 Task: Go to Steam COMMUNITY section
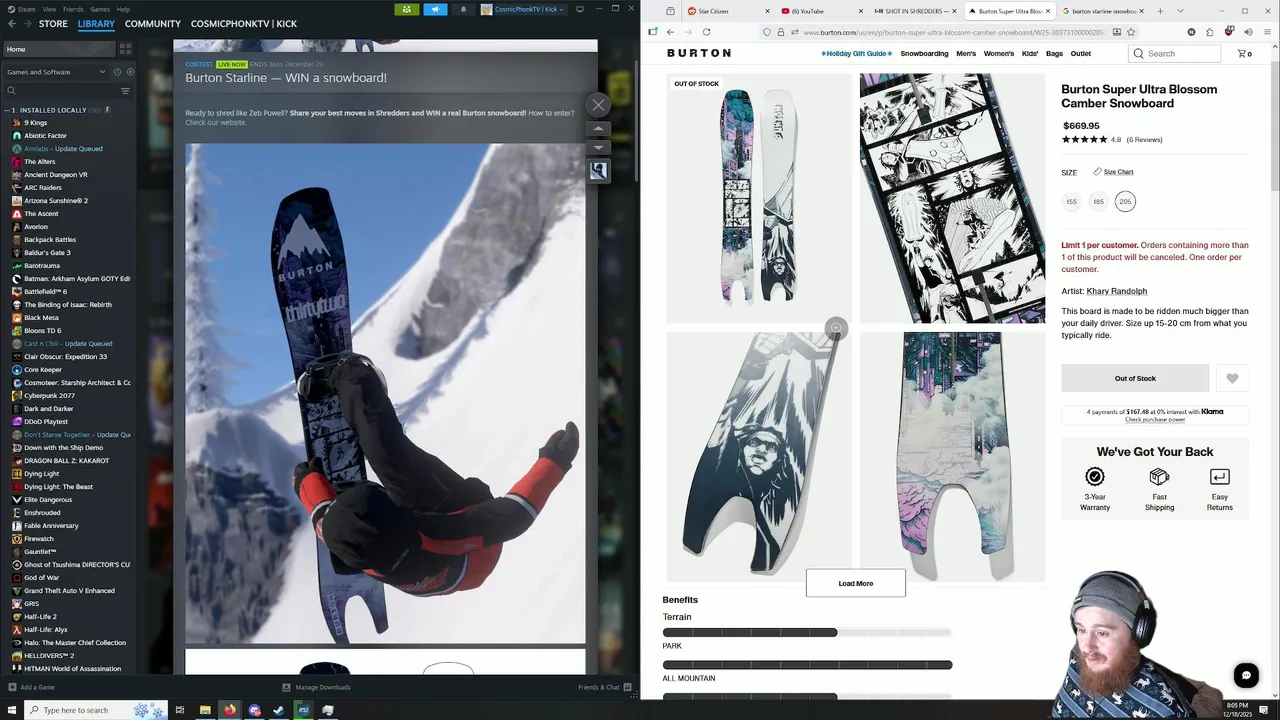(153, 23)
